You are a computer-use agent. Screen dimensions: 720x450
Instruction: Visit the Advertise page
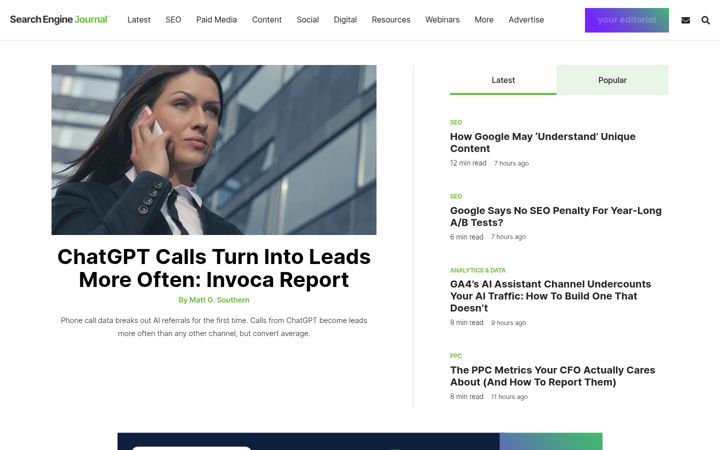click(x=526, y=20)
